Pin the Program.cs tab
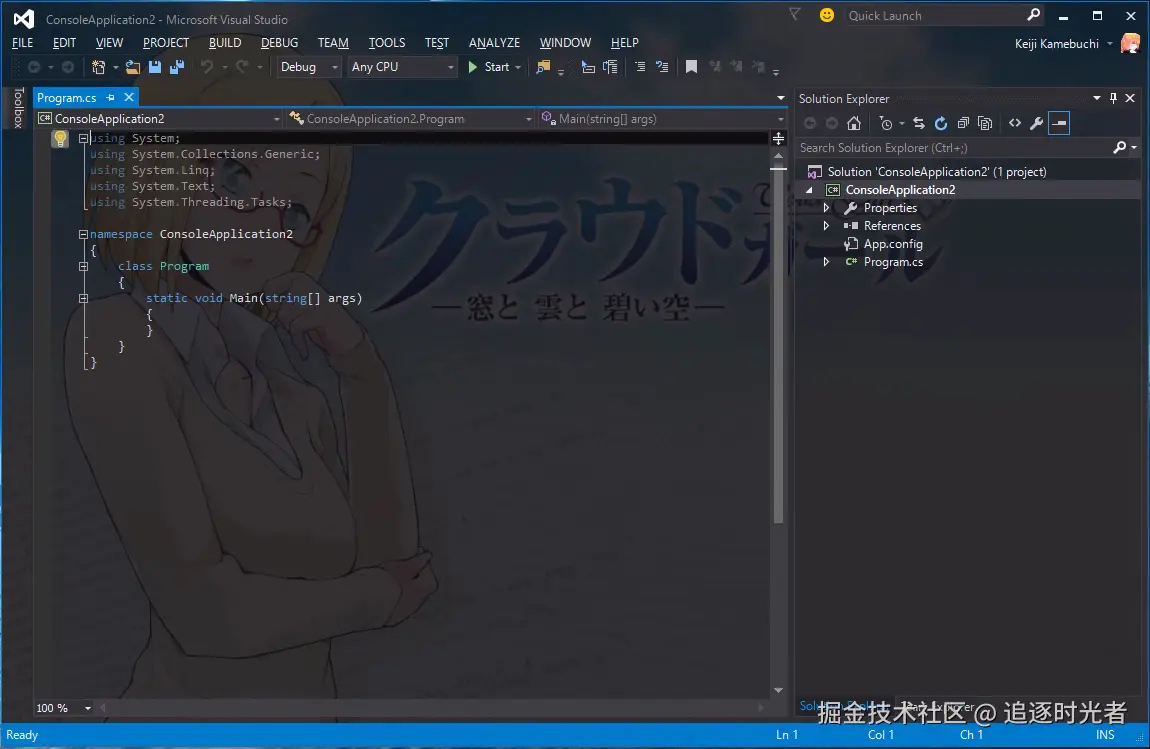 click(x=111, y=98)
